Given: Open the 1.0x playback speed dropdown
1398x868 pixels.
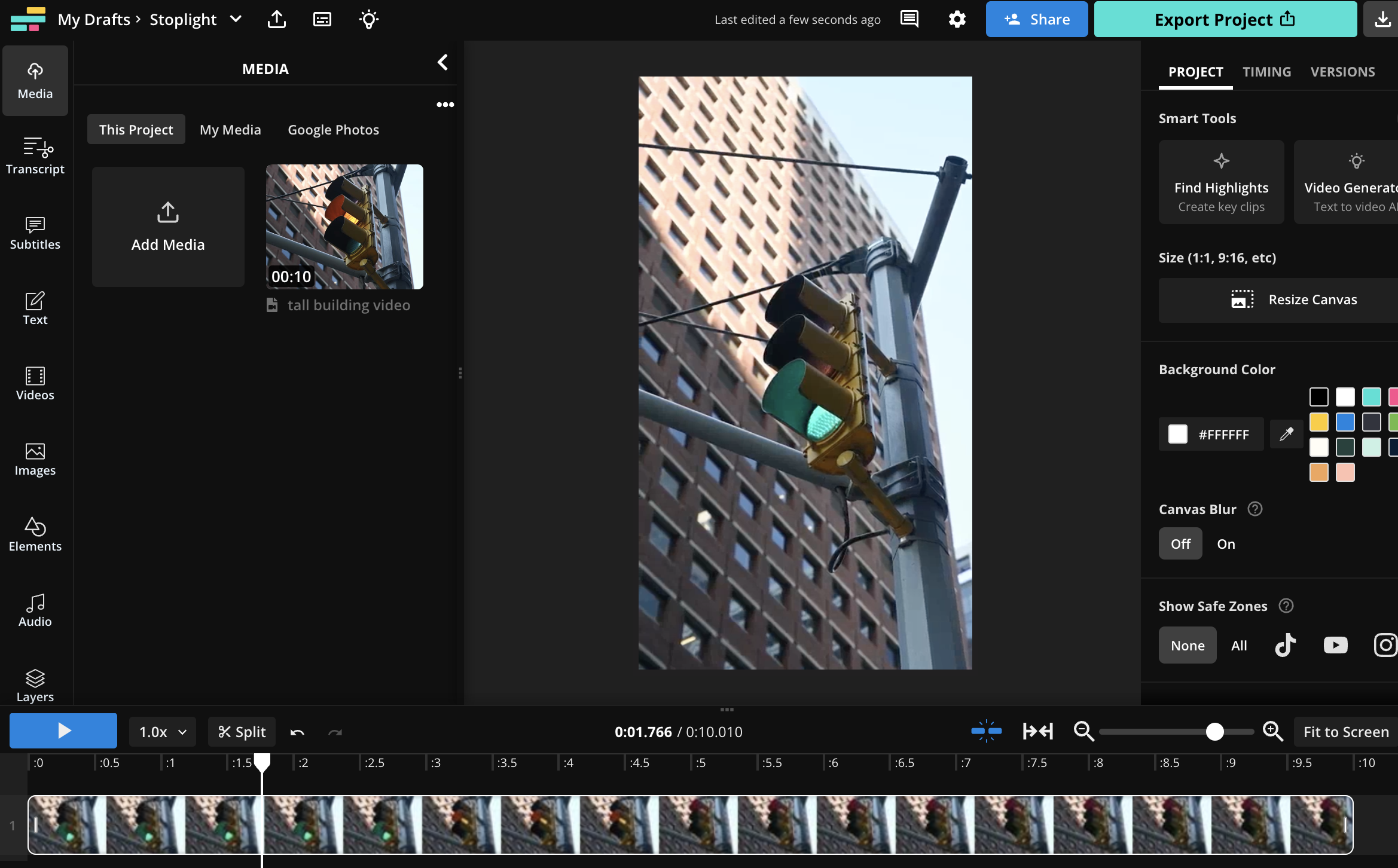Looking at the screenshot, I should (163, 732).
